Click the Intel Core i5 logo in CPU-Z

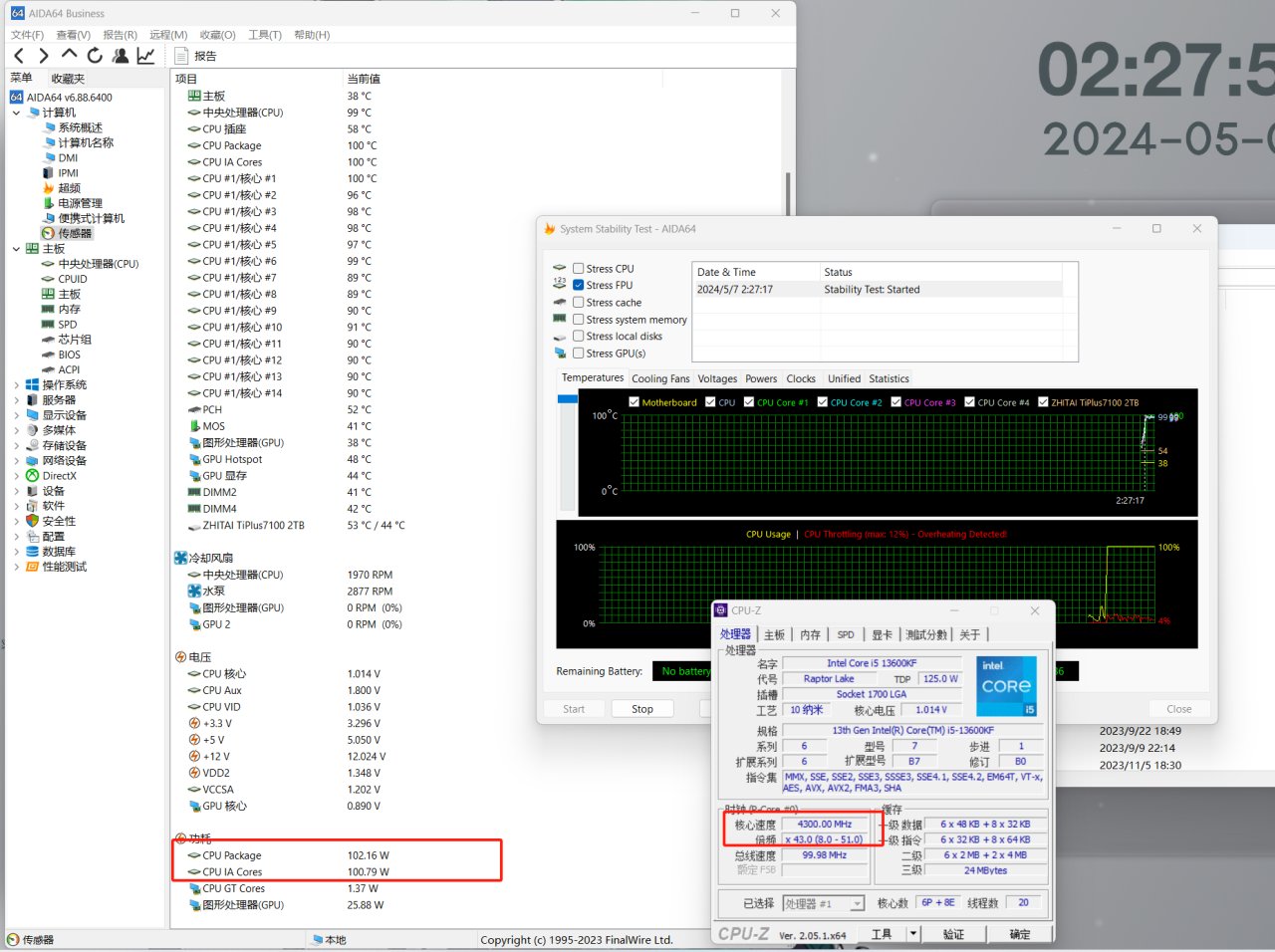1006,685
